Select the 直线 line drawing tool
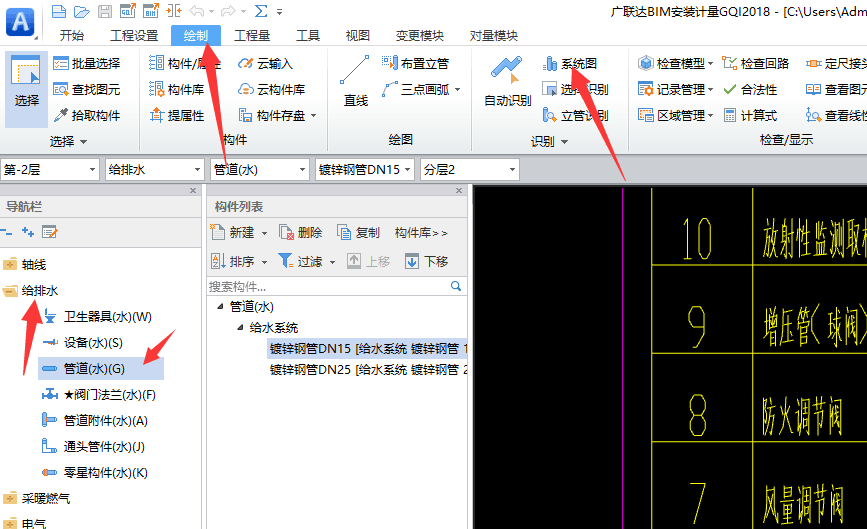The image size is (867, 529). tap(356, 81)
